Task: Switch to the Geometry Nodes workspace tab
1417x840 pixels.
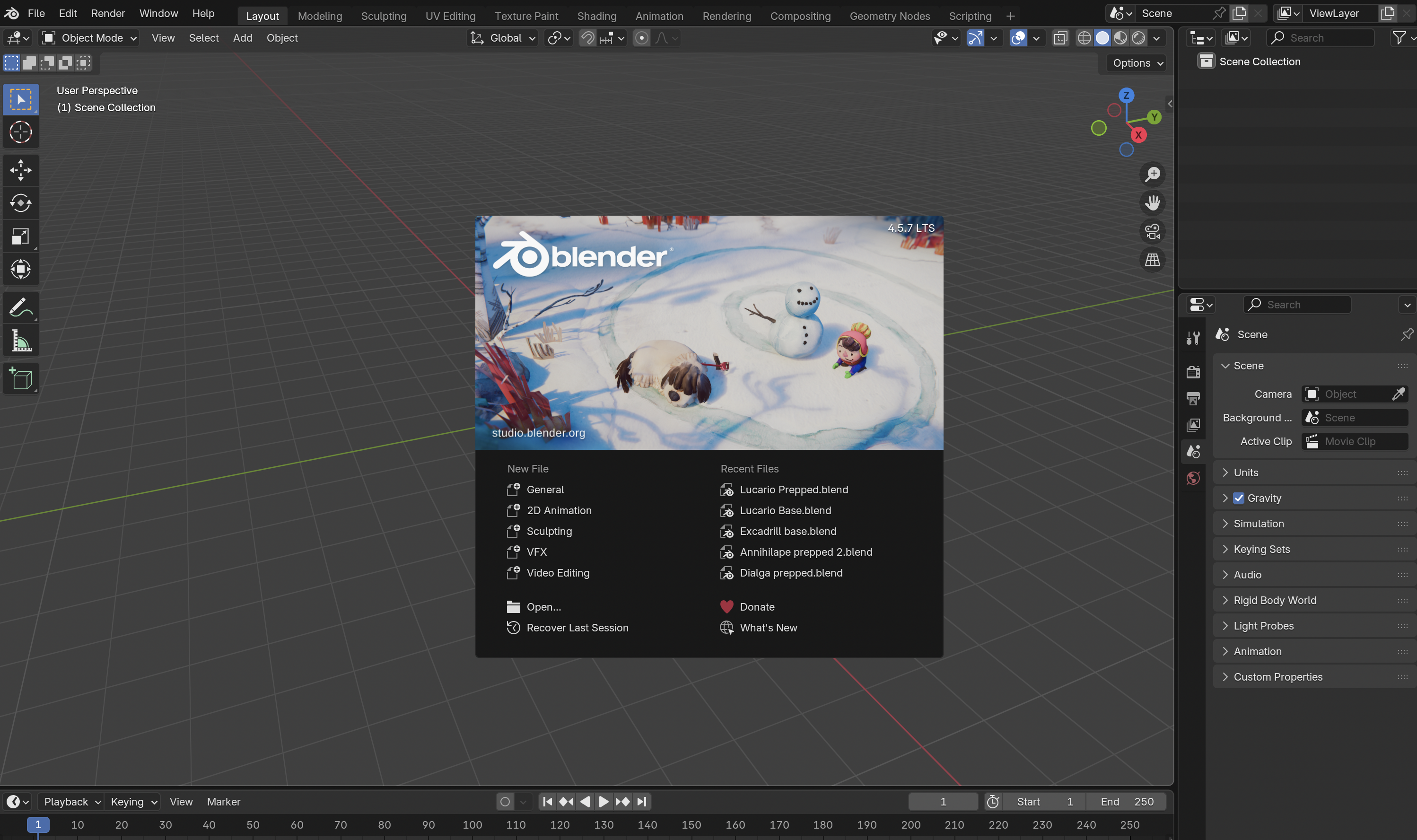Action: tap(890, 16)
